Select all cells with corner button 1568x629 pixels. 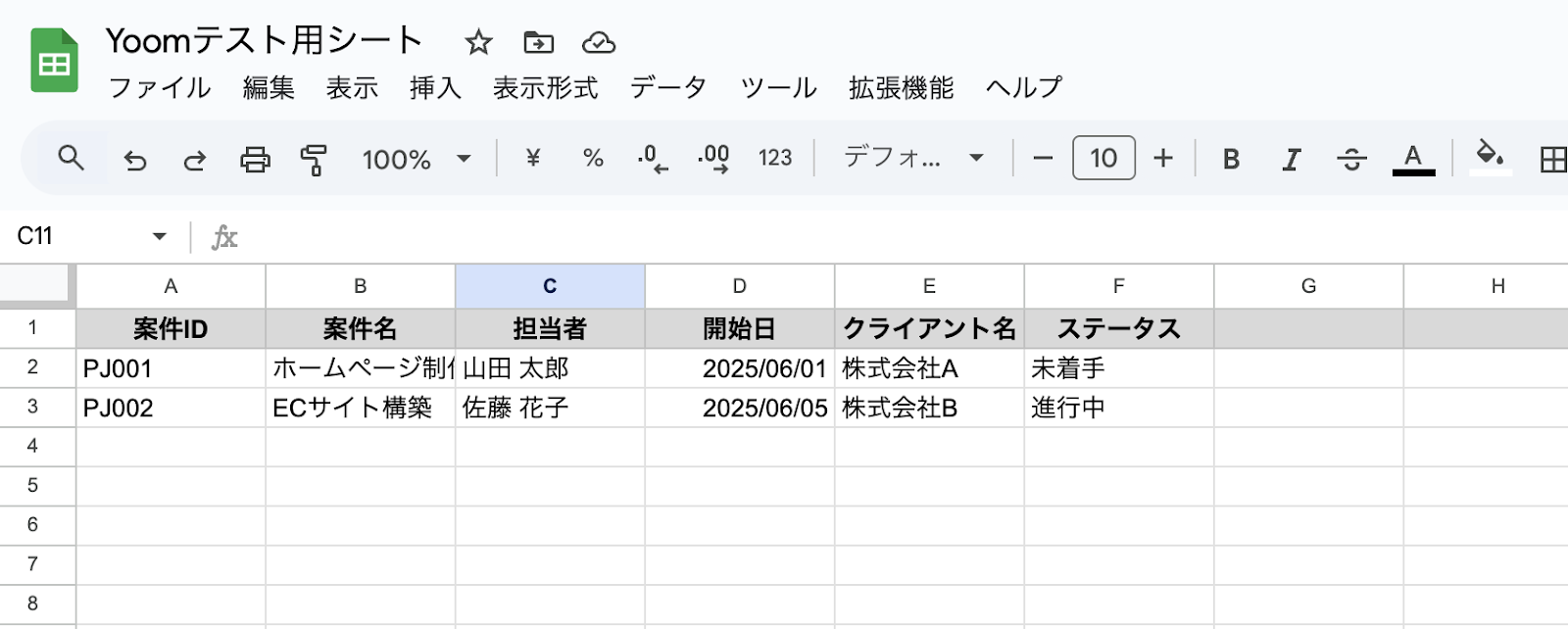click(x=37, y=285)
